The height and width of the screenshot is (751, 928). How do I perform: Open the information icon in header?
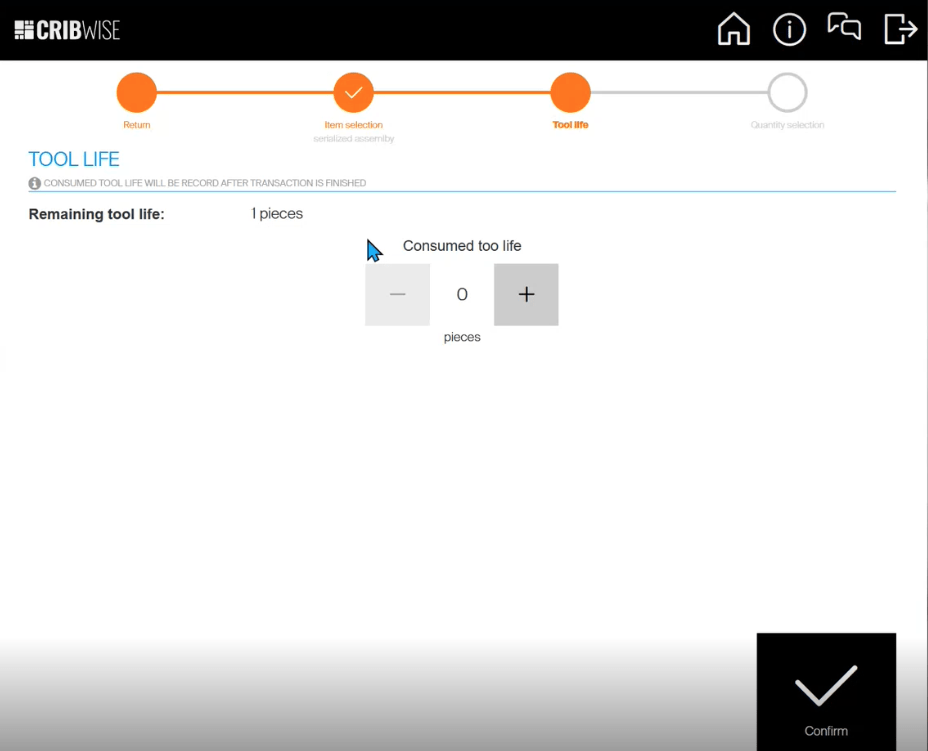[789, 30]
